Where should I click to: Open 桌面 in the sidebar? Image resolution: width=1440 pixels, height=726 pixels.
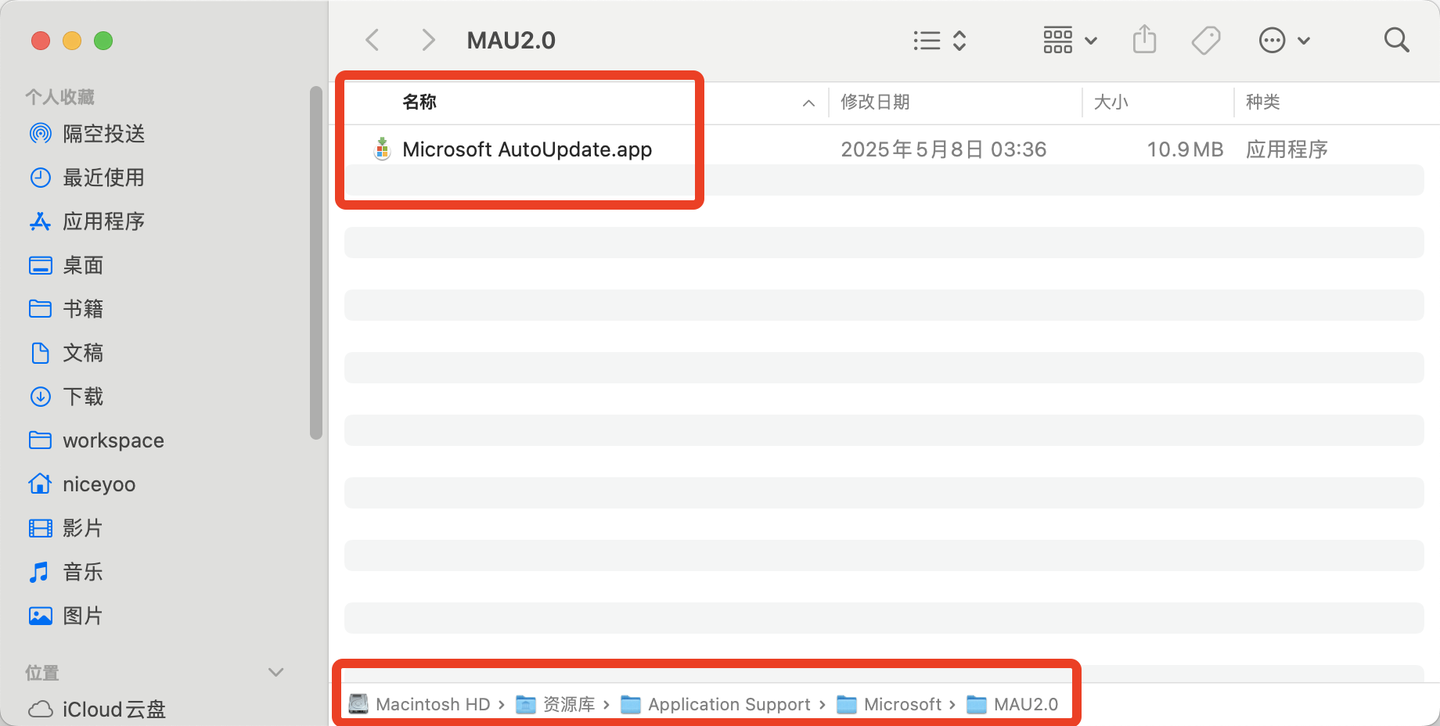[x=83, y=265]
